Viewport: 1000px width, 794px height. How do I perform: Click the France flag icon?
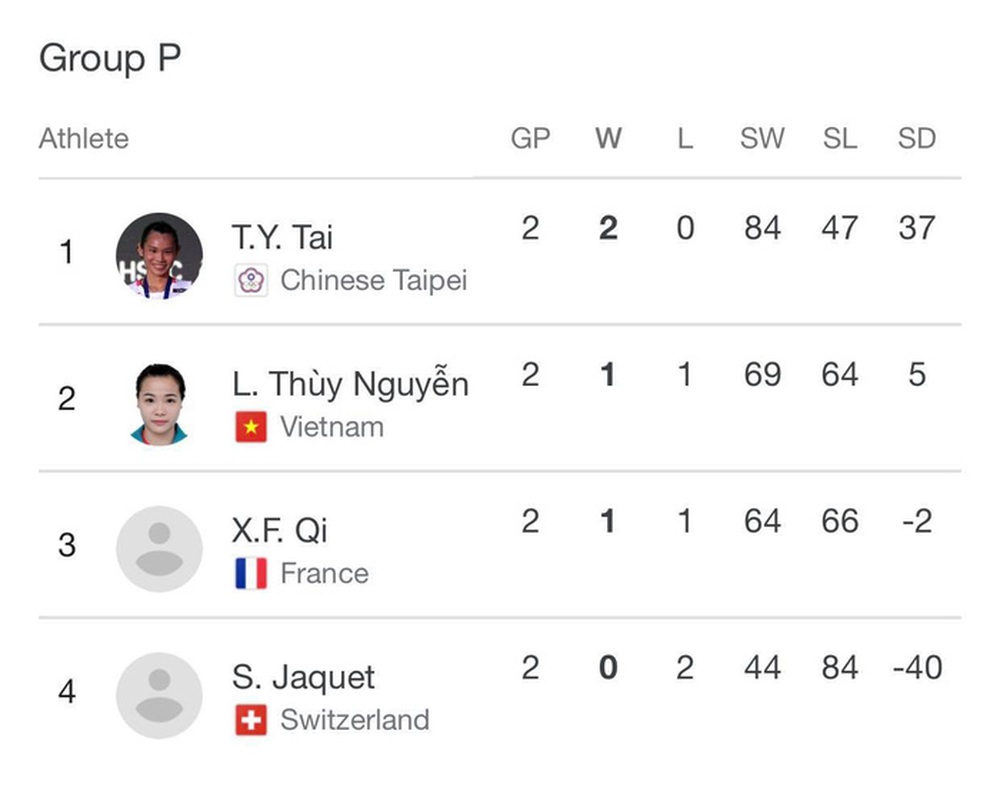[251, 573]
